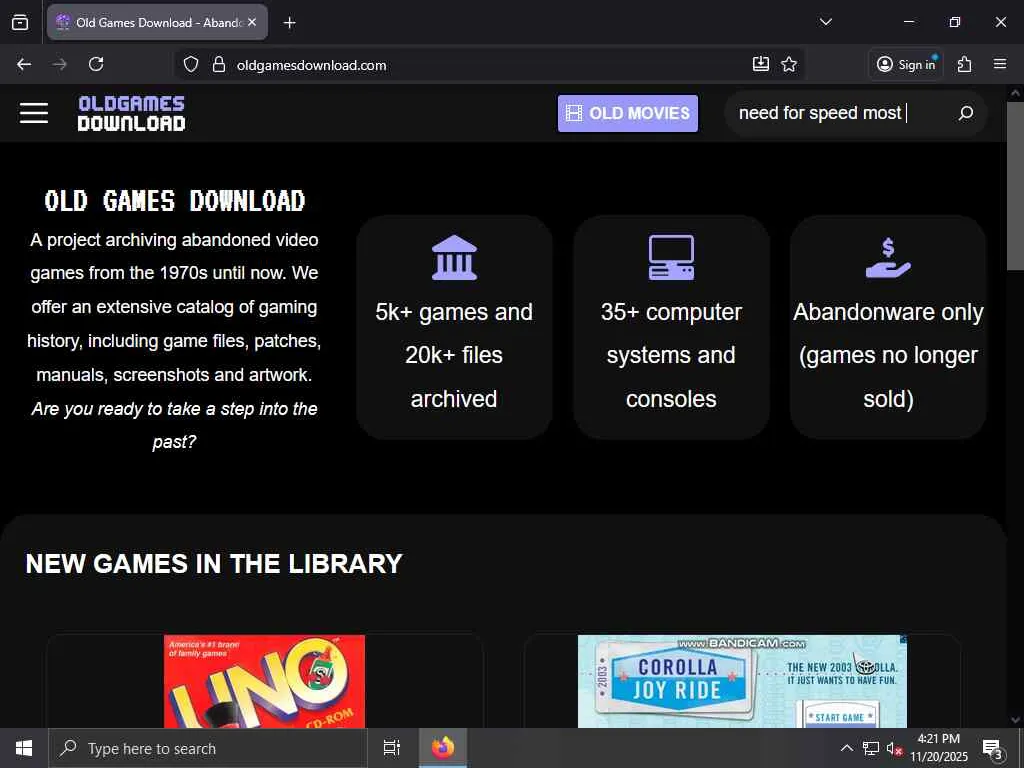The height and width of the screenshot is (768, 1024).
Task: Open the Windows Start menu
Action: (x=24, y=748)
